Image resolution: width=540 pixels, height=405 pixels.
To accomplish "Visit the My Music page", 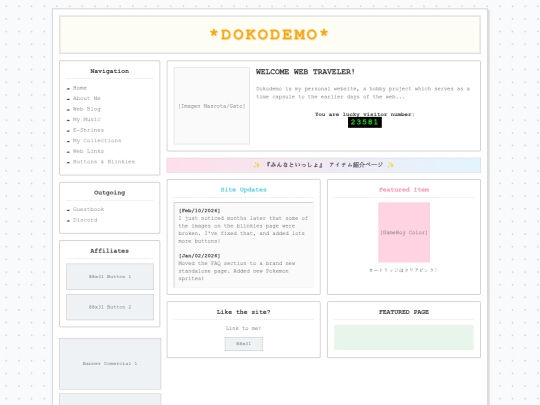I will (86, 120).
